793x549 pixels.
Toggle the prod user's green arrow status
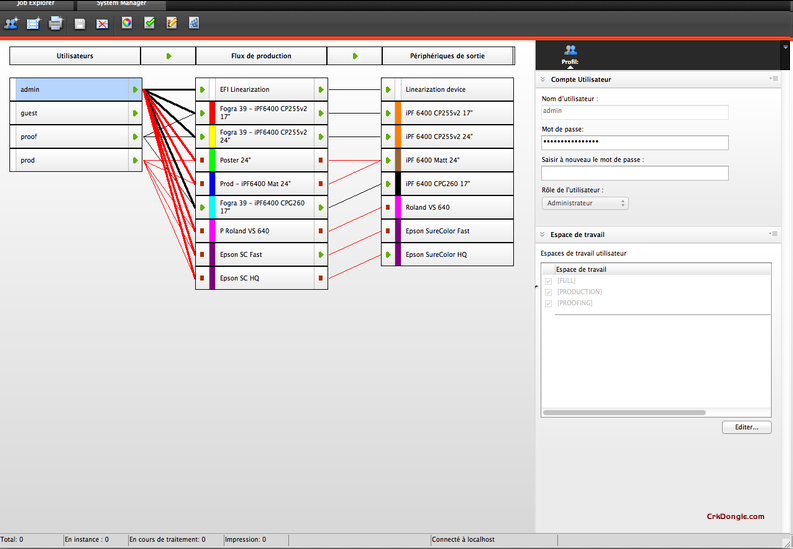[135, 160]
